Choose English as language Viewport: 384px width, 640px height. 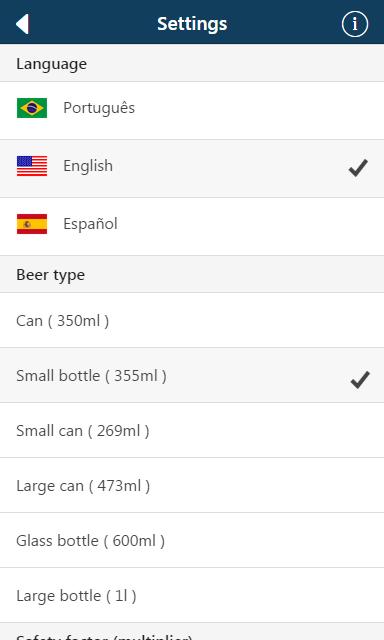192,169
